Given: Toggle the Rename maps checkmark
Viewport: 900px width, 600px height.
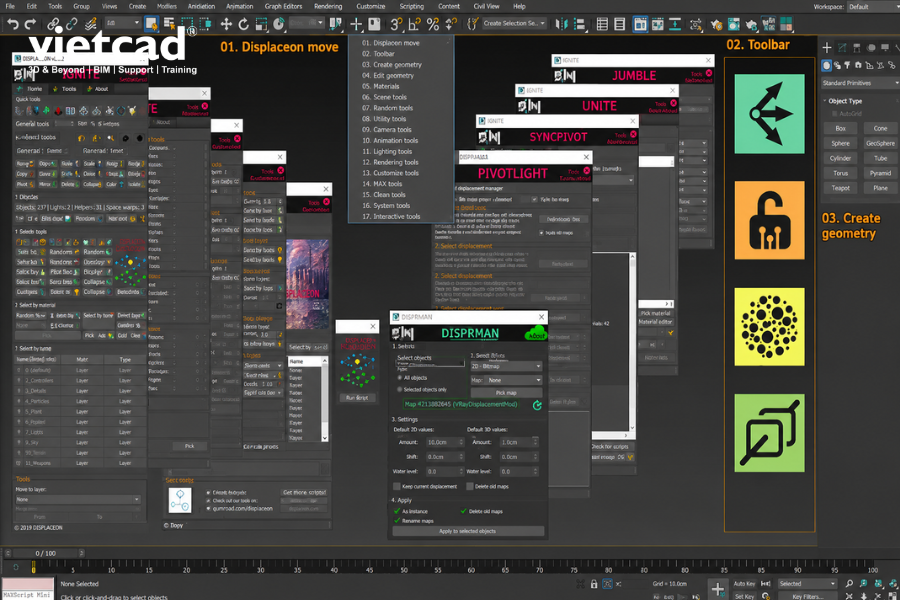Looking at the screenshot, I should tap(397, 521).
